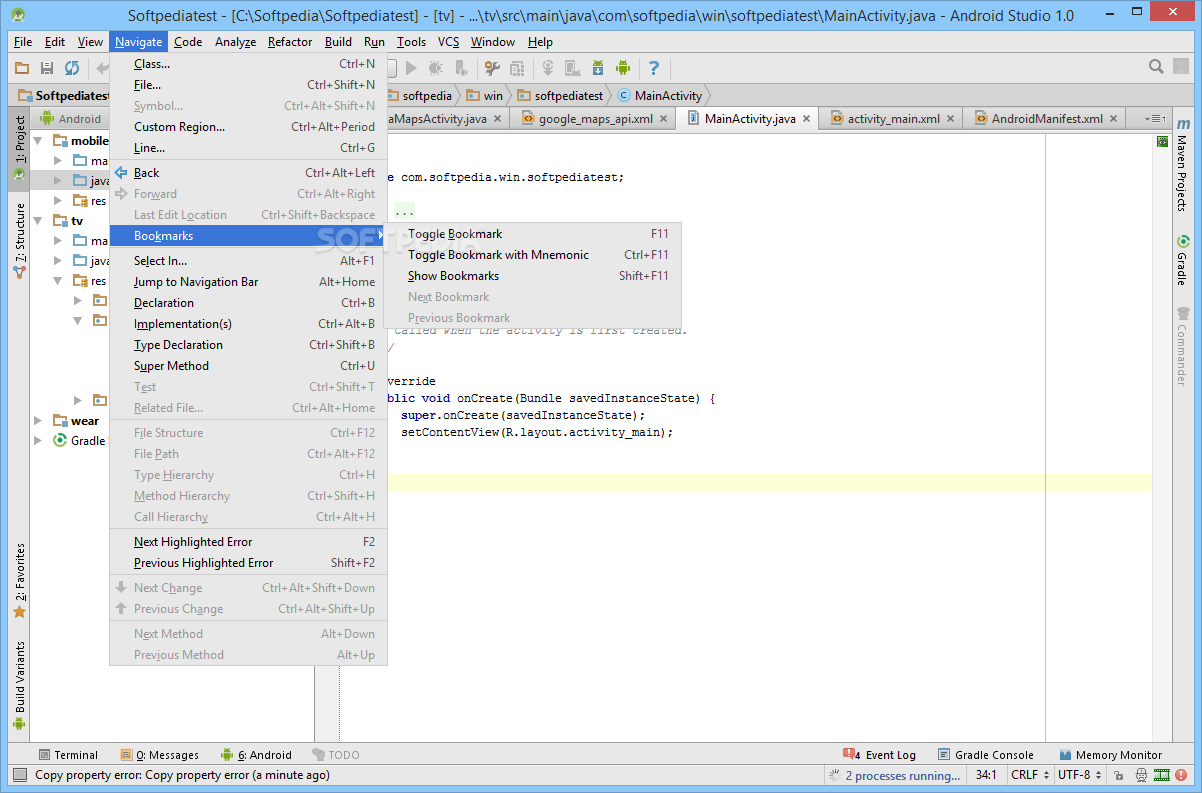1202x793 pixels.
Task: Click the green memory indicator status icon
Action: click(x=1162, y=775)
